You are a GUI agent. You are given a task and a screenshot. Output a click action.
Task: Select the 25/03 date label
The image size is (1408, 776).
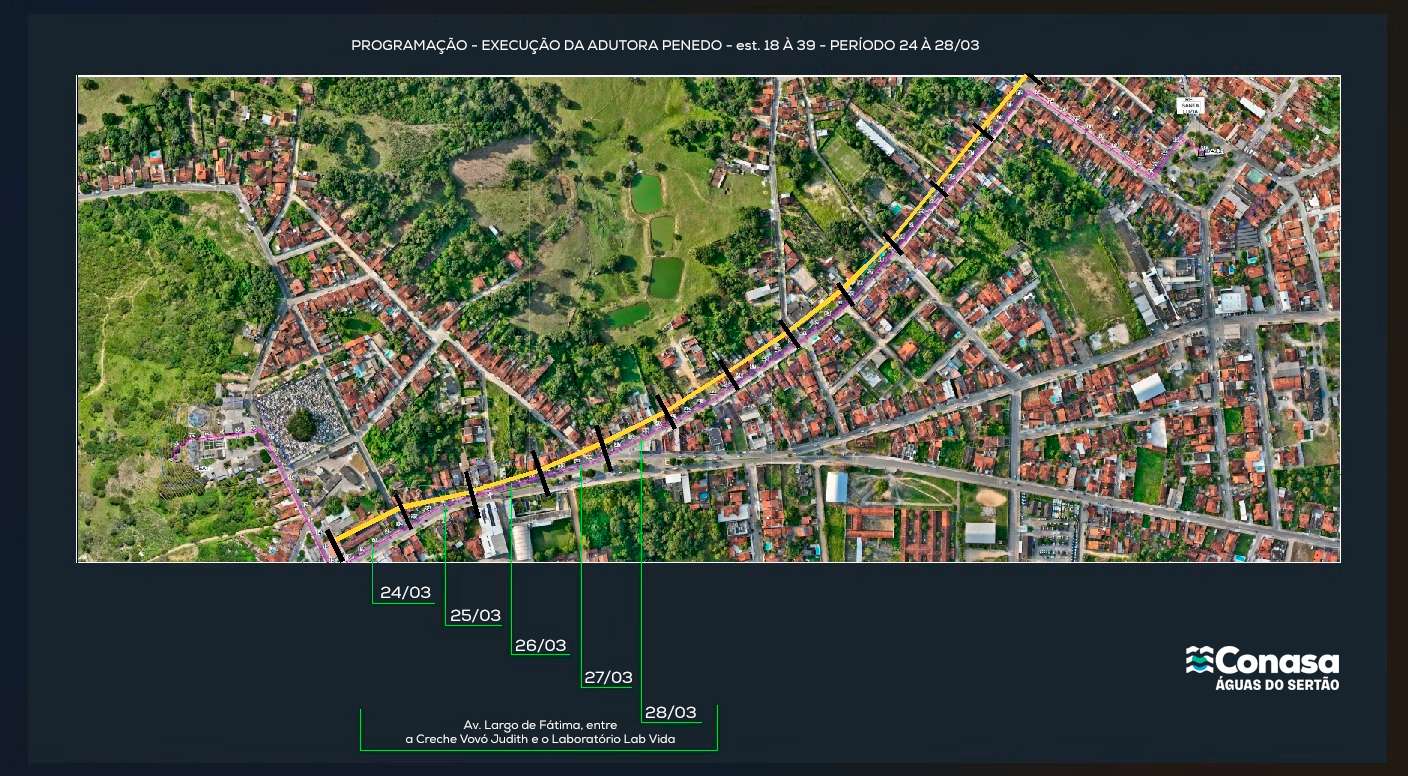click(x=475, y=616)
